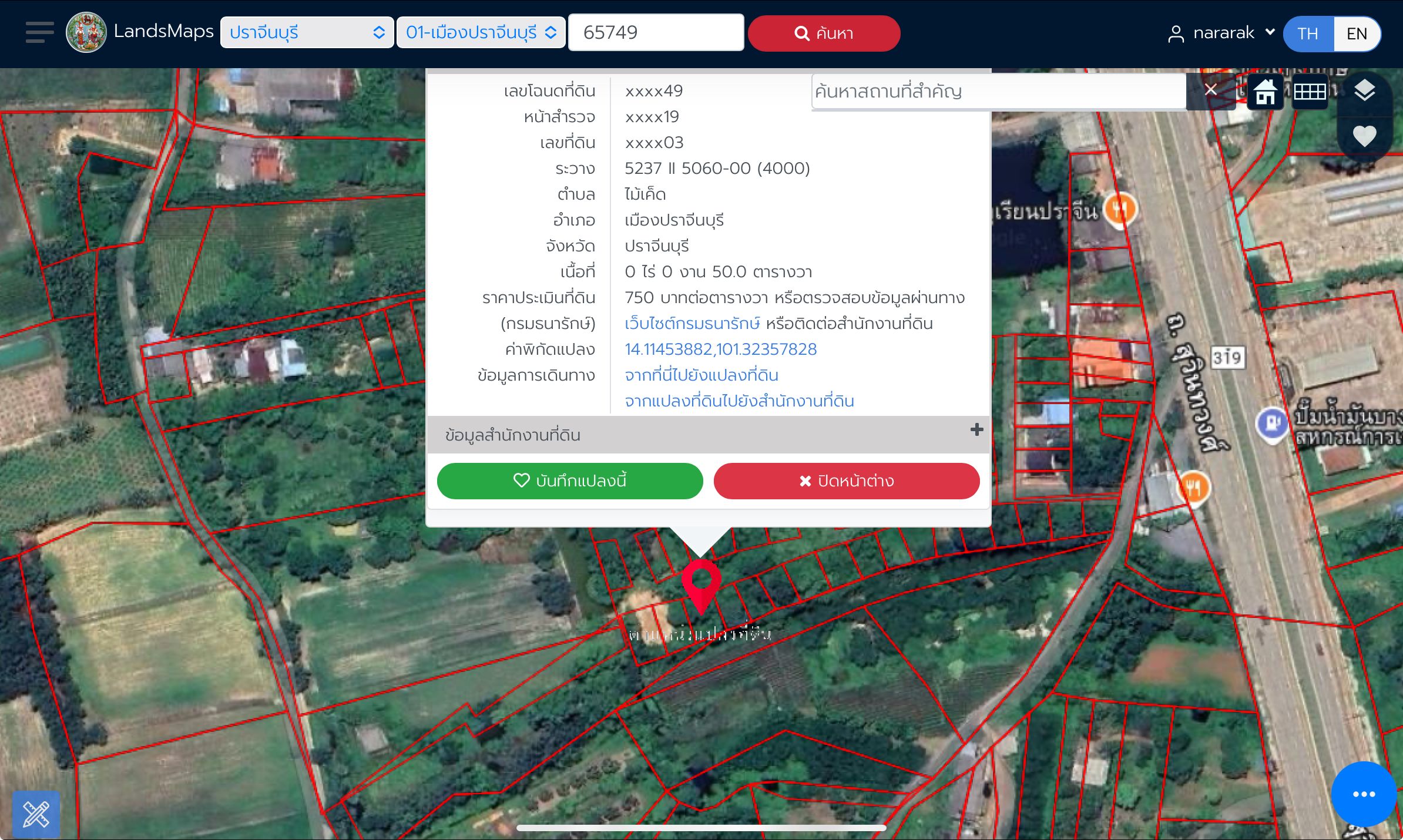Expand the ข้อมูลสำนักงานที่ดิน section
Screen dimensions: 1403x840
click(709, 435)
